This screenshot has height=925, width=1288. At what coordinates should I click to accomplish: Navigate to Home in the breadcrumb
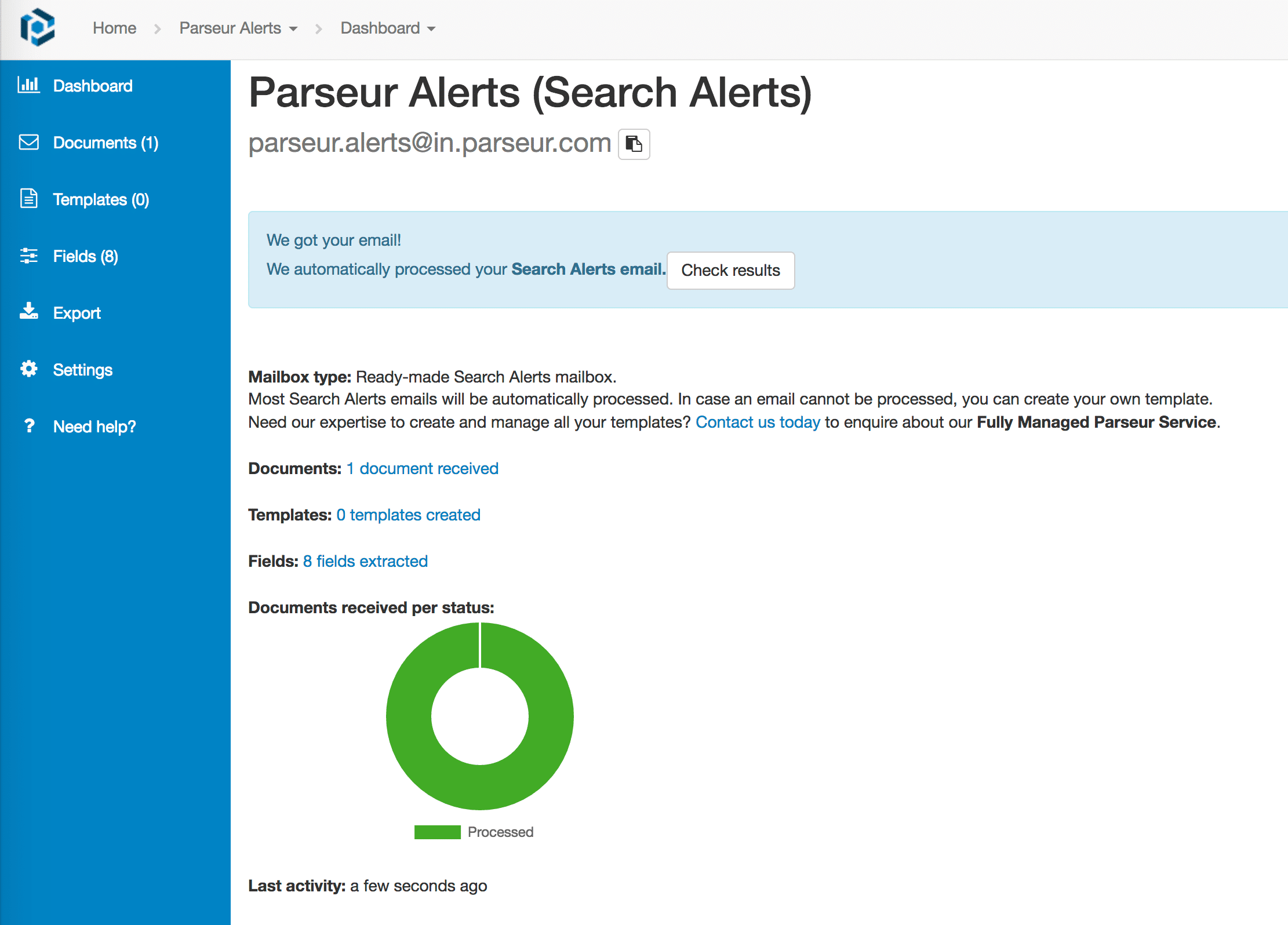click(114, 28)
